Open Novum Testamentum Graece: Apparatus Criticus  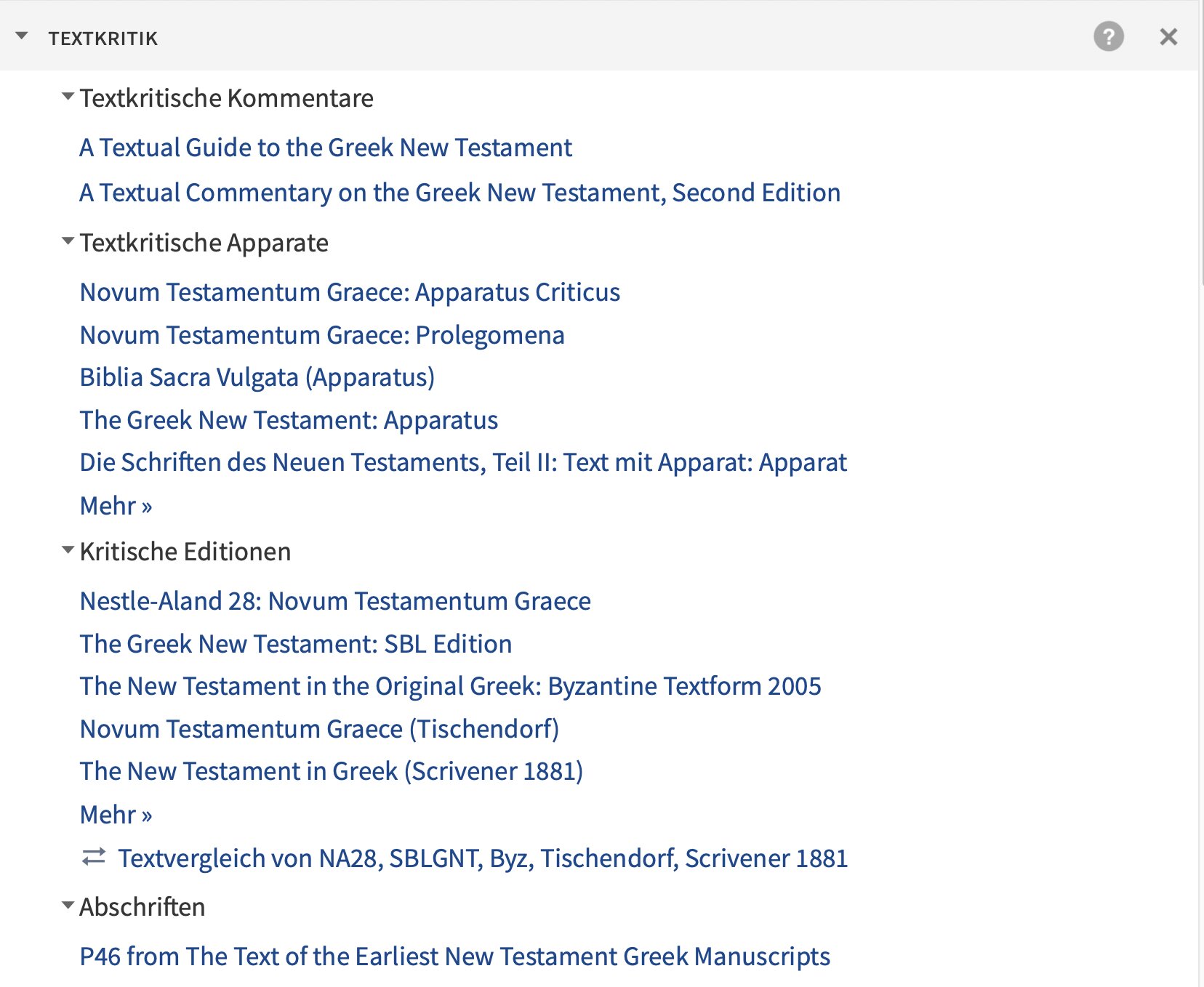pyautogui.click(x=350, y=292)
